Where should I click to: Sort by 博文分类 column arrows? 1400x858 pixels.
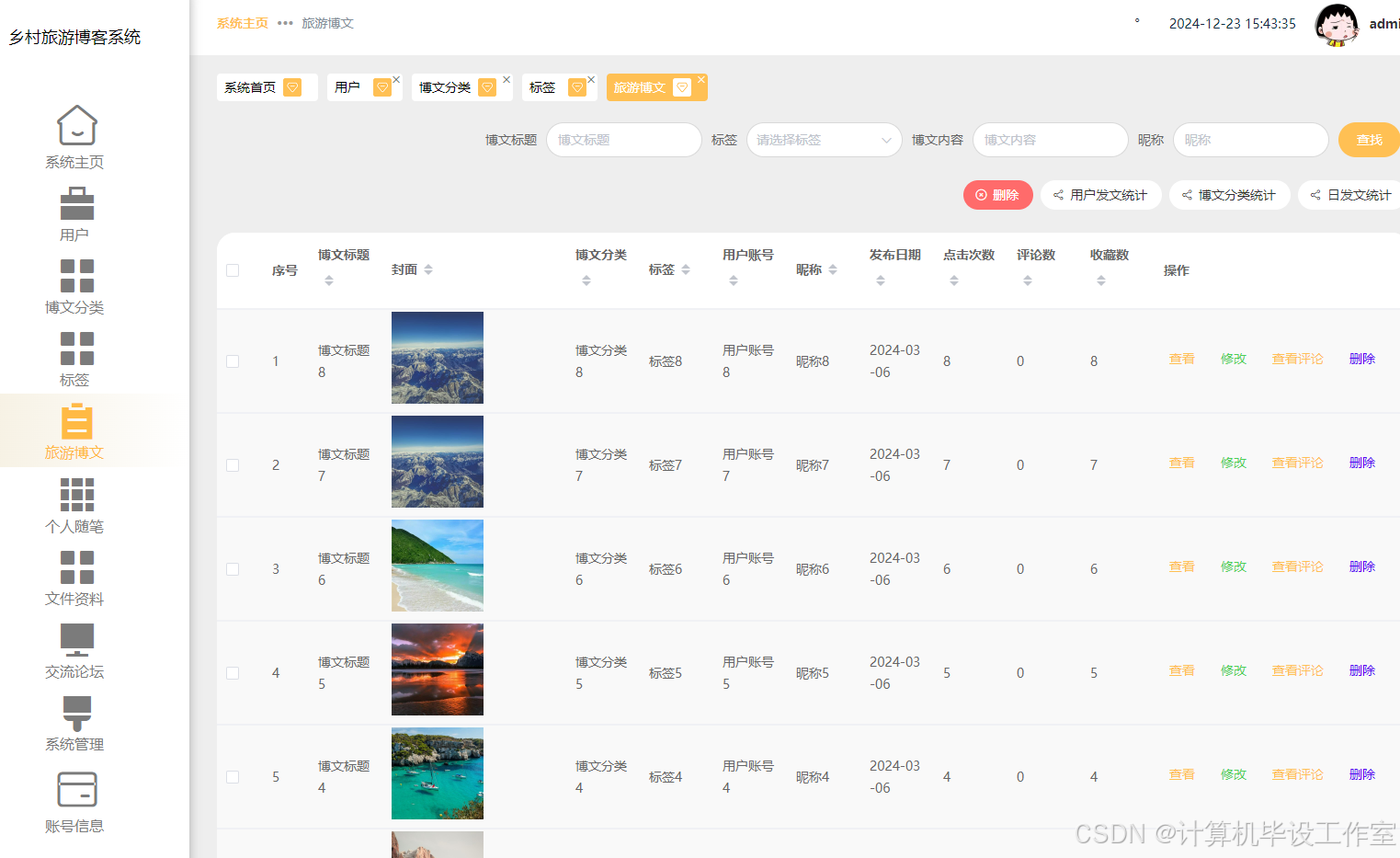point(586,280)
